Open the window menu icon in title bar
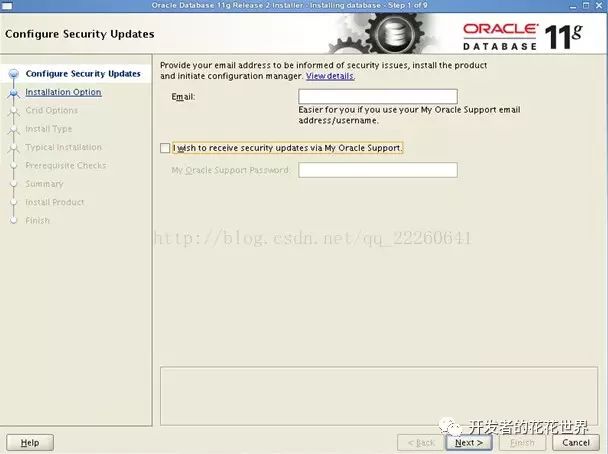The height and width of the screenshot is (454, 608). point(7,5)
